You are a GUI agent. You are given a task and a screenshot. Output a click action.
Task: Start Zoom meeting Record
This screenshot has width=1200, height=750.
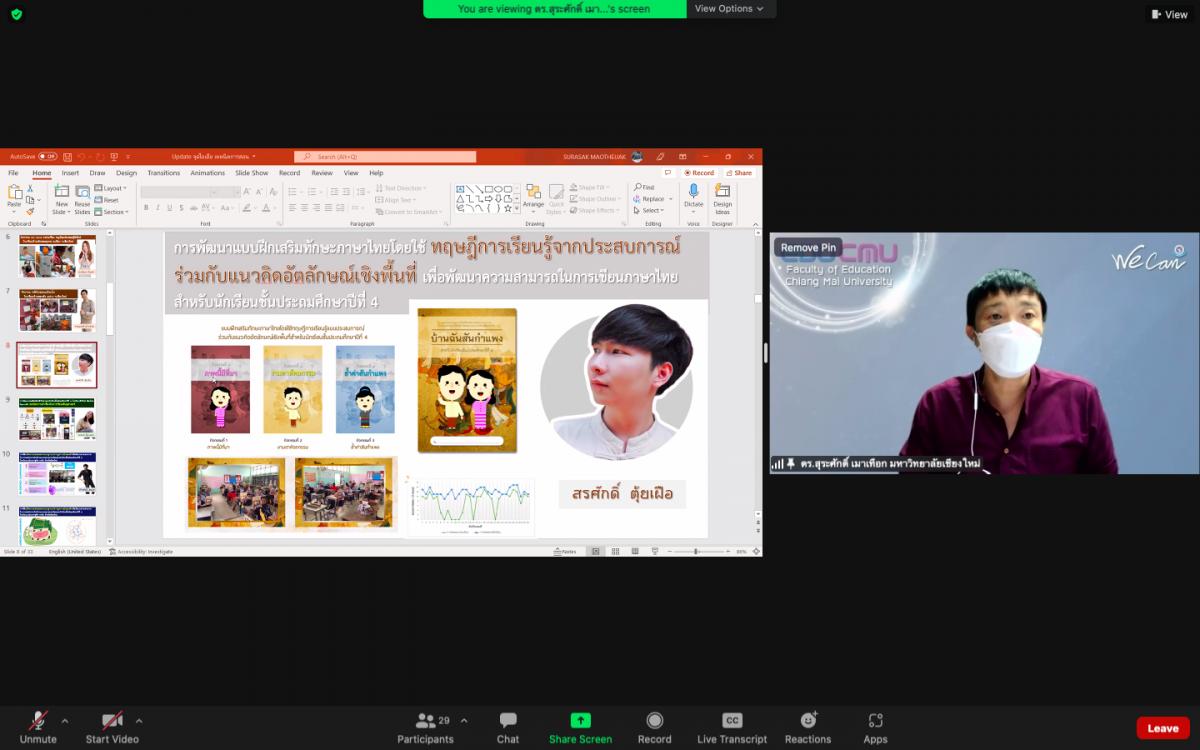click(655, 727)
